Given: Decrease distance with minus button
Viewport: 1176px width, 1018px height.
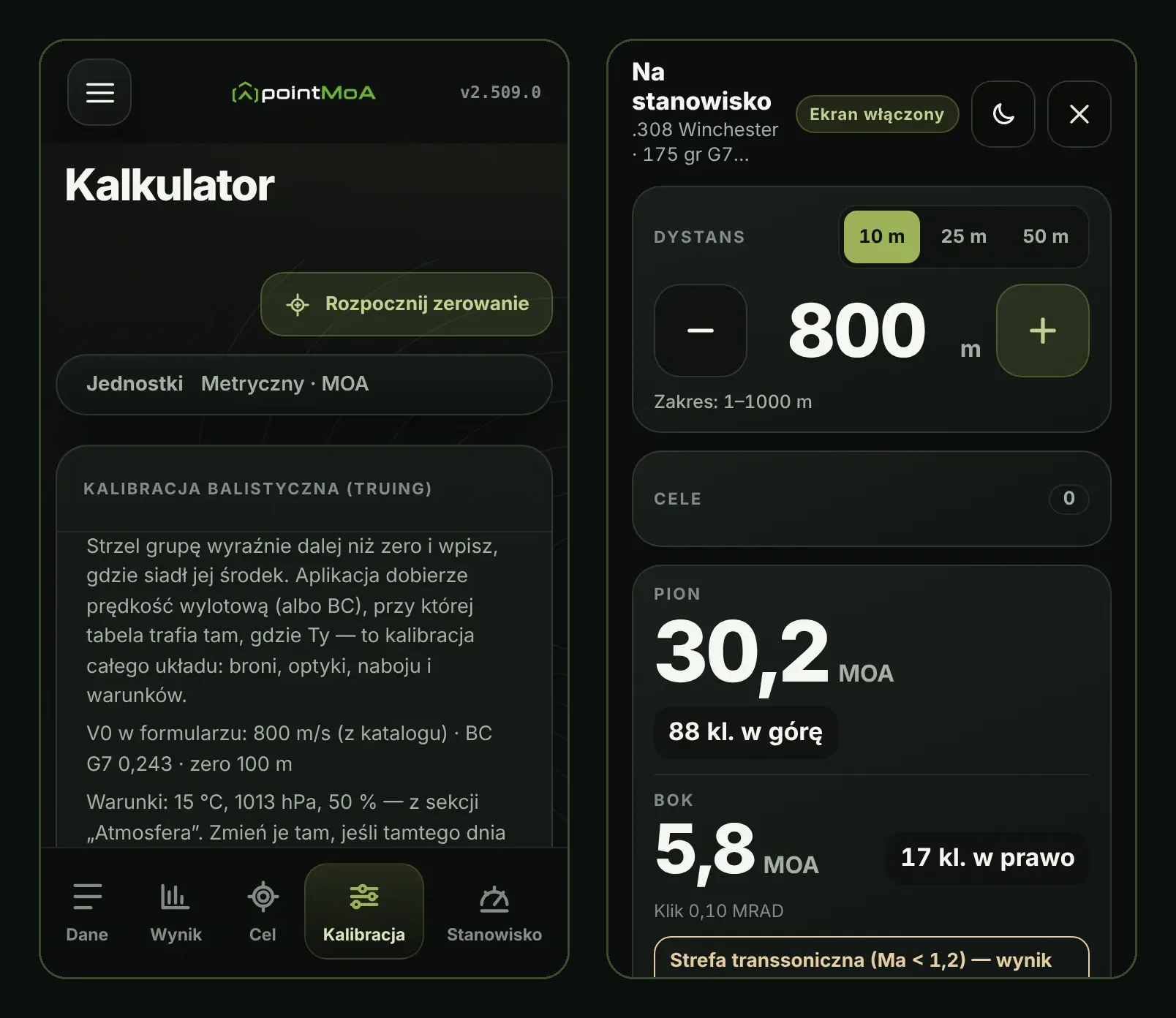Looking at the screenshot, I should [x=701, y=331].
